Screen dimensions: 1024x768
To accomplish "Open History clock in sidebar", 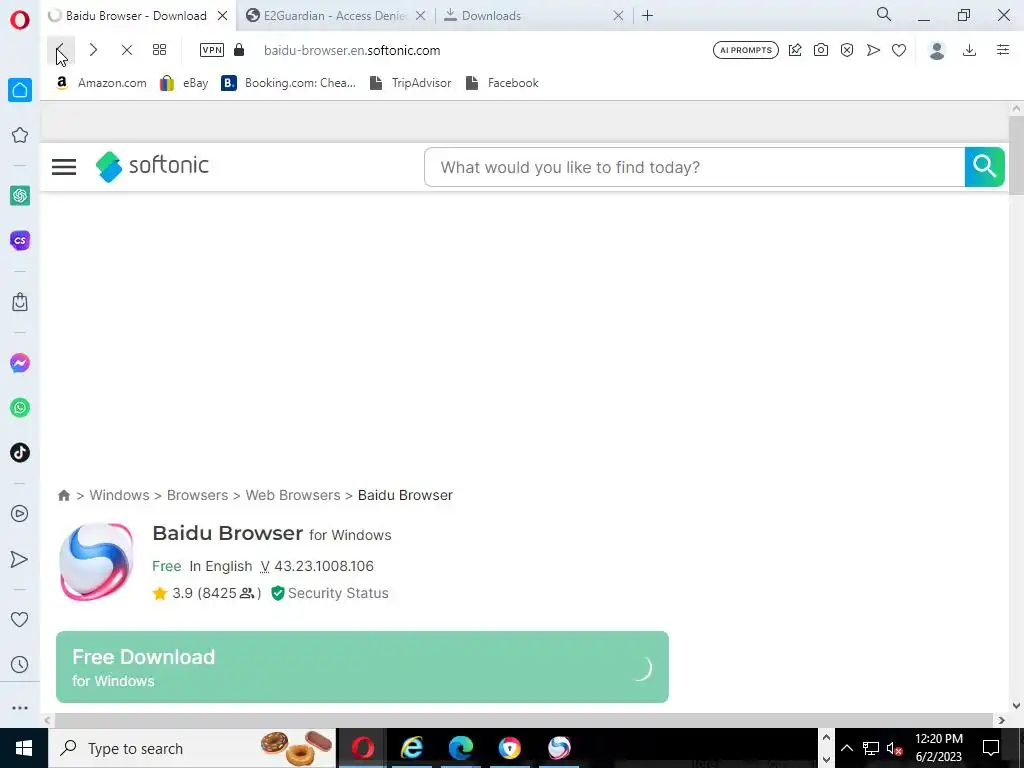I will (x=20, y=665).
